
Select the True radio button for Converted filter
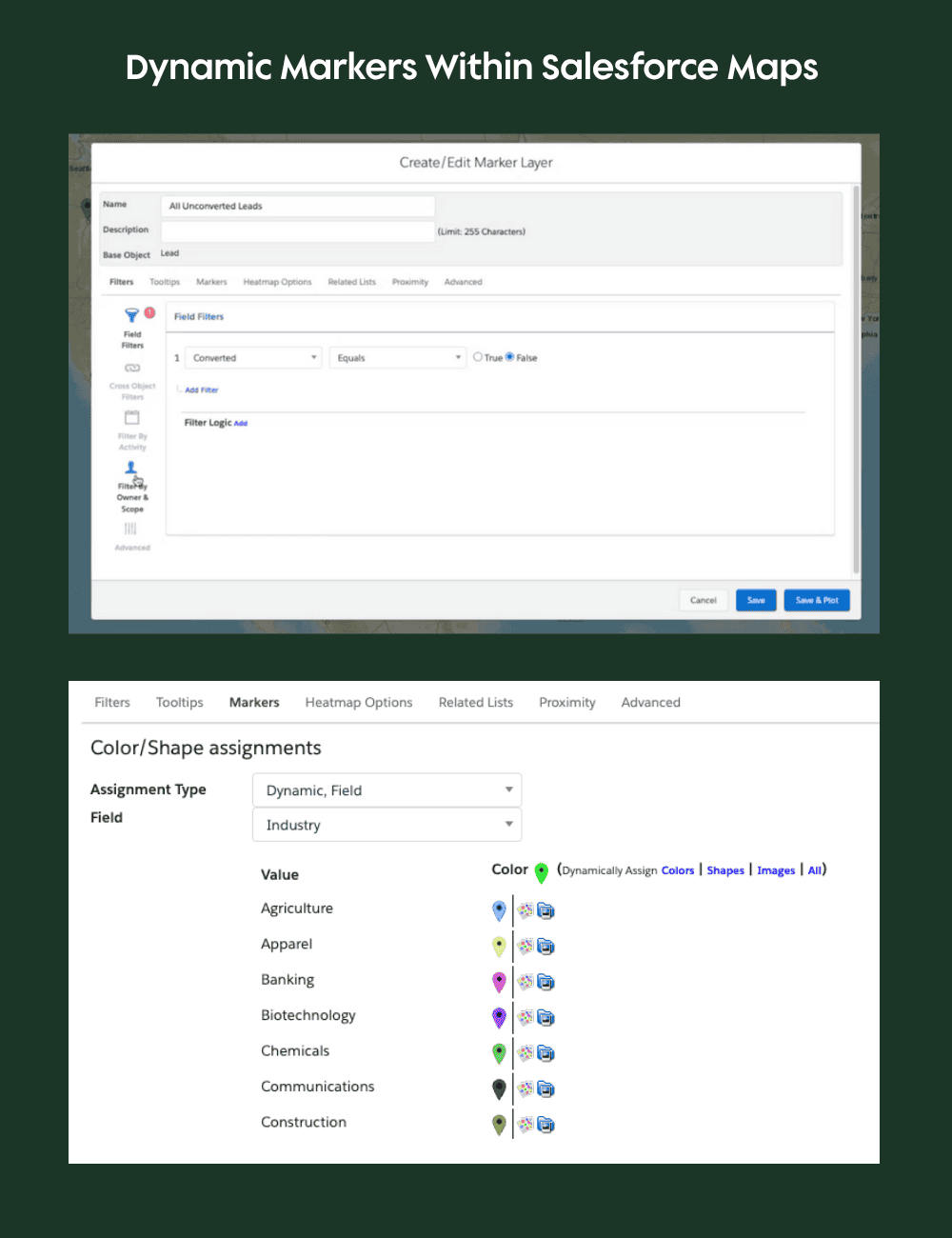pyautogui.click(x=477, y=356)
